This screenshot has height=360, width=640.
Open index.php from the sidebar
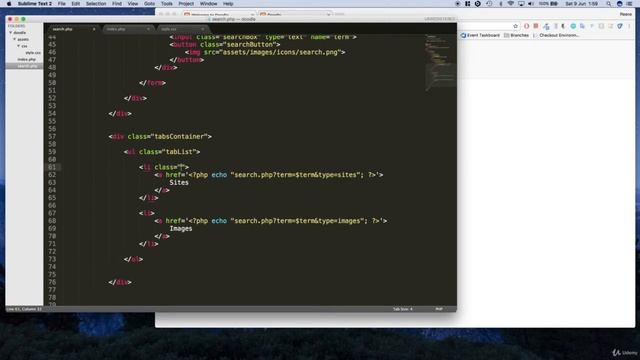pos(27,59)
